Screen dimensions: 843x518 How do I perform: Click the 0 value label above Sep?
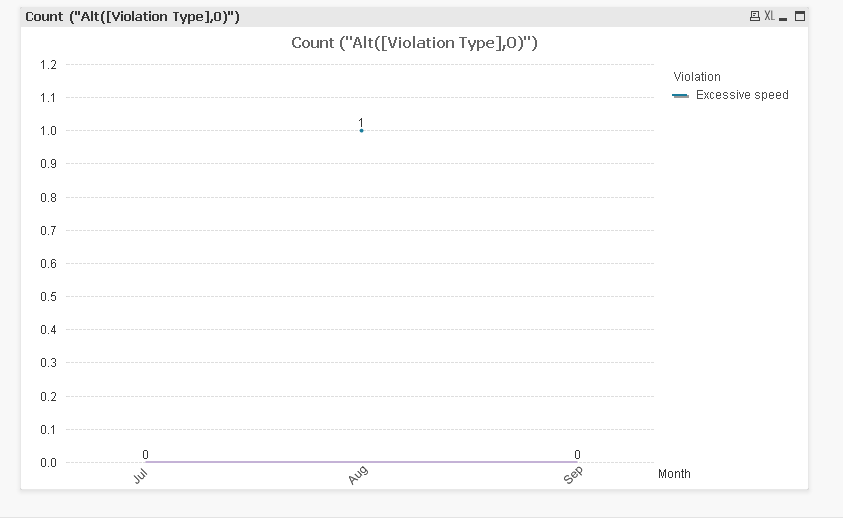(x=577, y=455)
